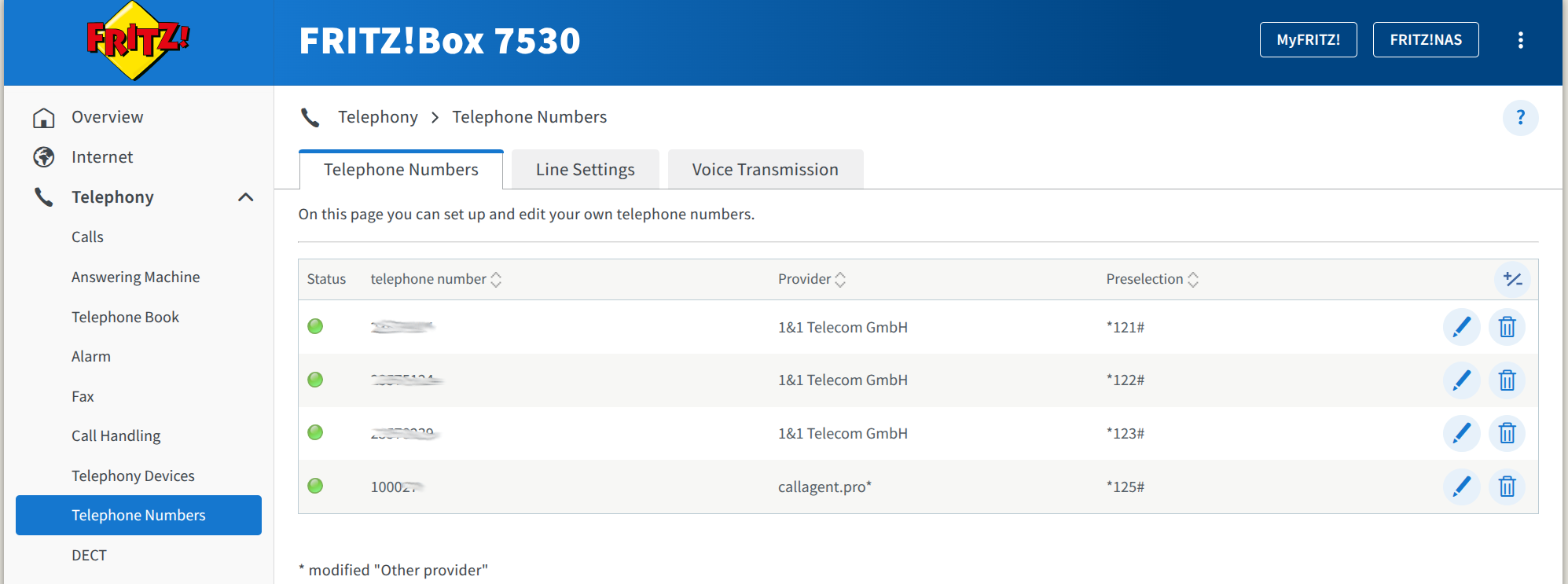Edit the callagent.pro number entry
The height and width of the screenshot is (584, 1568).
coord(1462,487)
